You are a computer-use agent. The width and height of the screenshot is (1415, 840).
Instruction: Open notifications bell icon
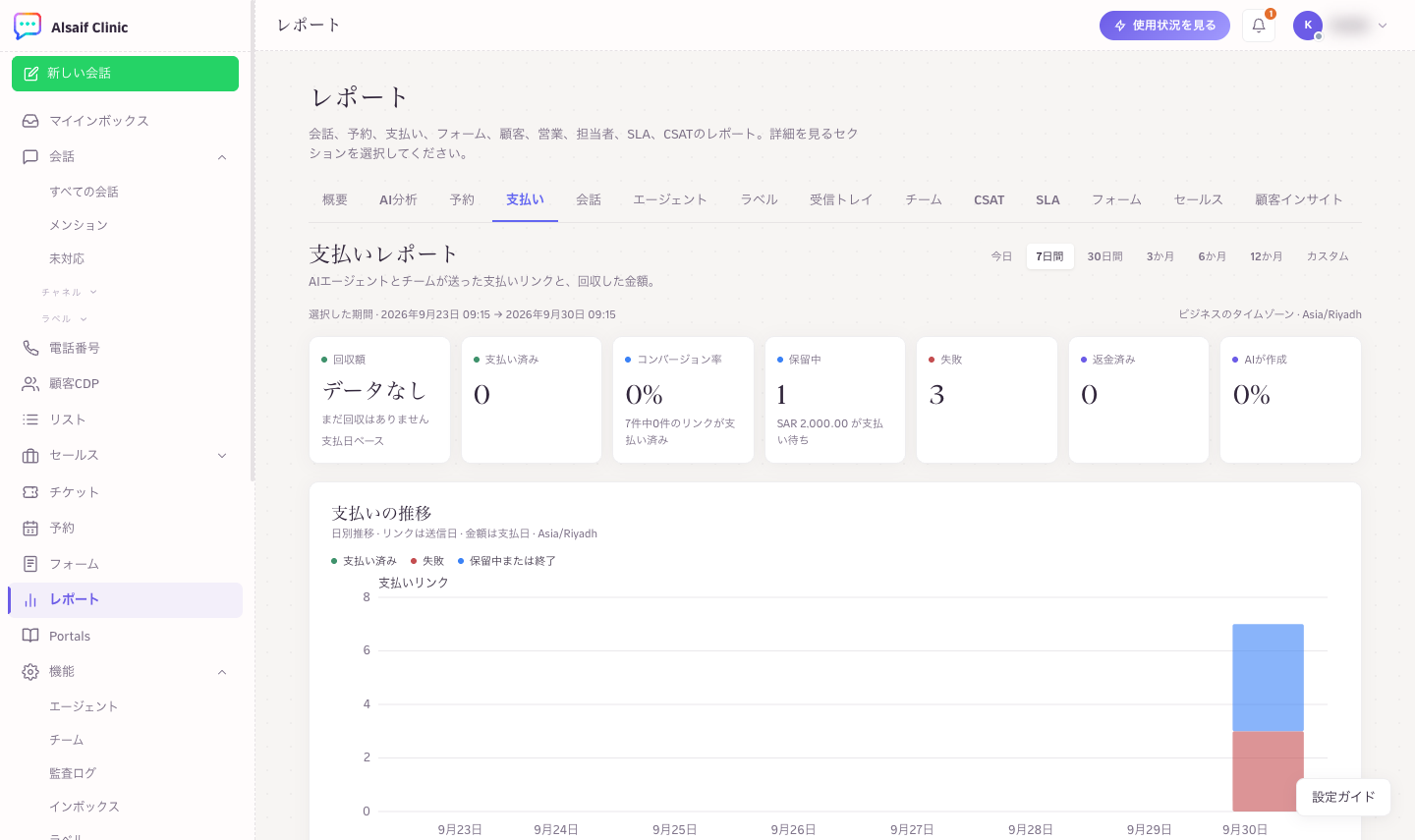(1259, 26)
